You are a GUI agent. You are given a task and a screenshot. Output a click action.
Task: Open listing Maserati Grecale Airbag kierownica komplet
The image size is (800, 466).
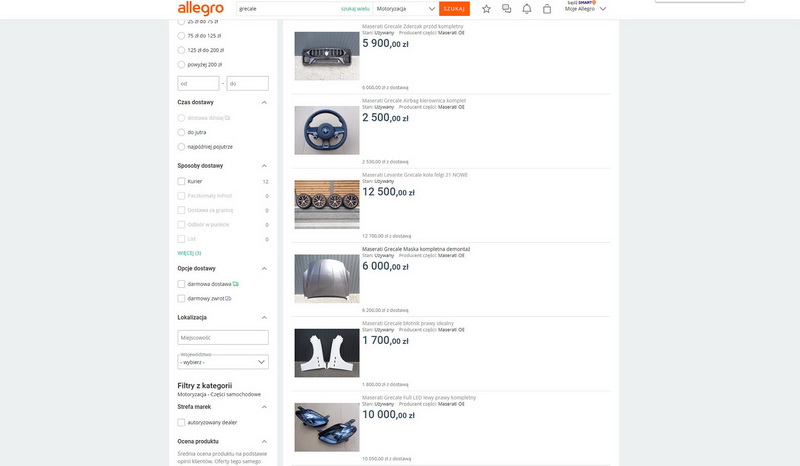[x=414, y=101]
